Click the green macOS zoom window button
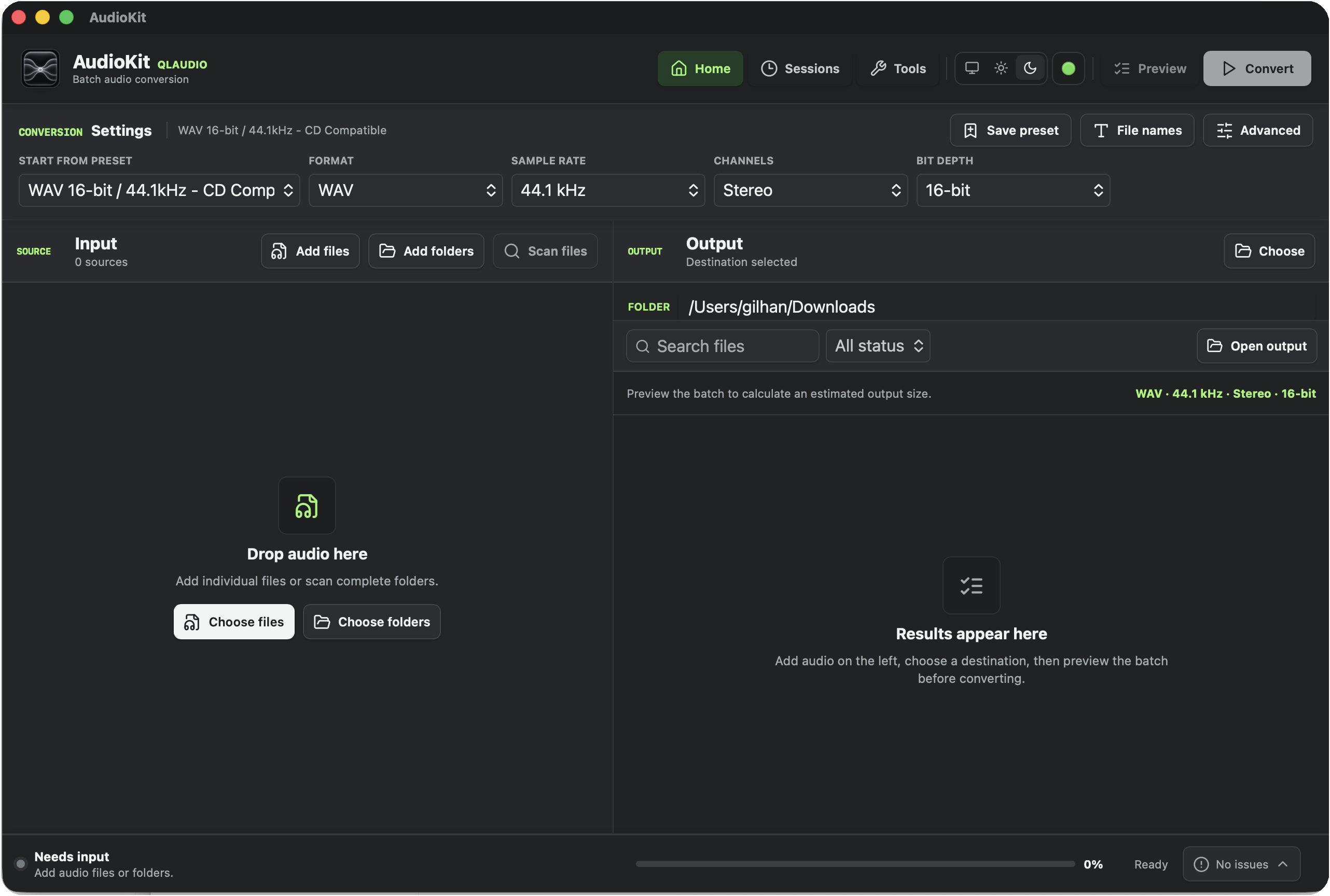 click(x=66, y=17)
